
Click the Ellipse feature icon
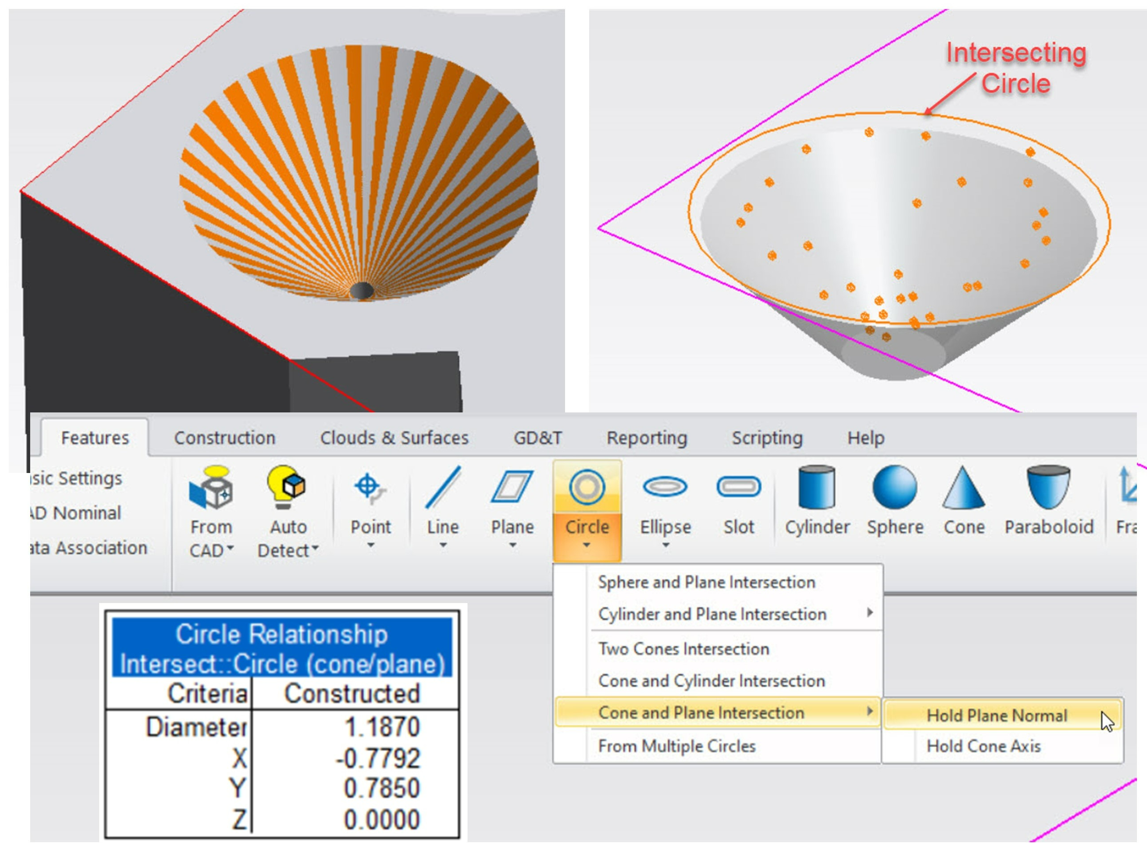point(665,490)
